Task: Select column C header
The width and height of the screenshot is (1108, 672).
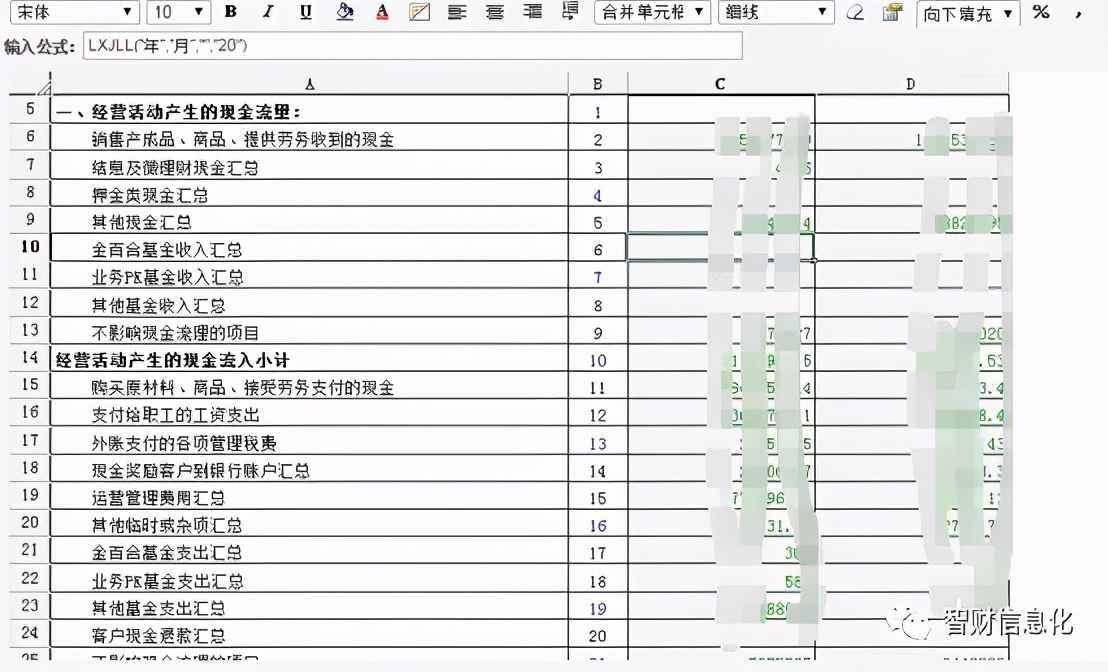Action: 721,84
